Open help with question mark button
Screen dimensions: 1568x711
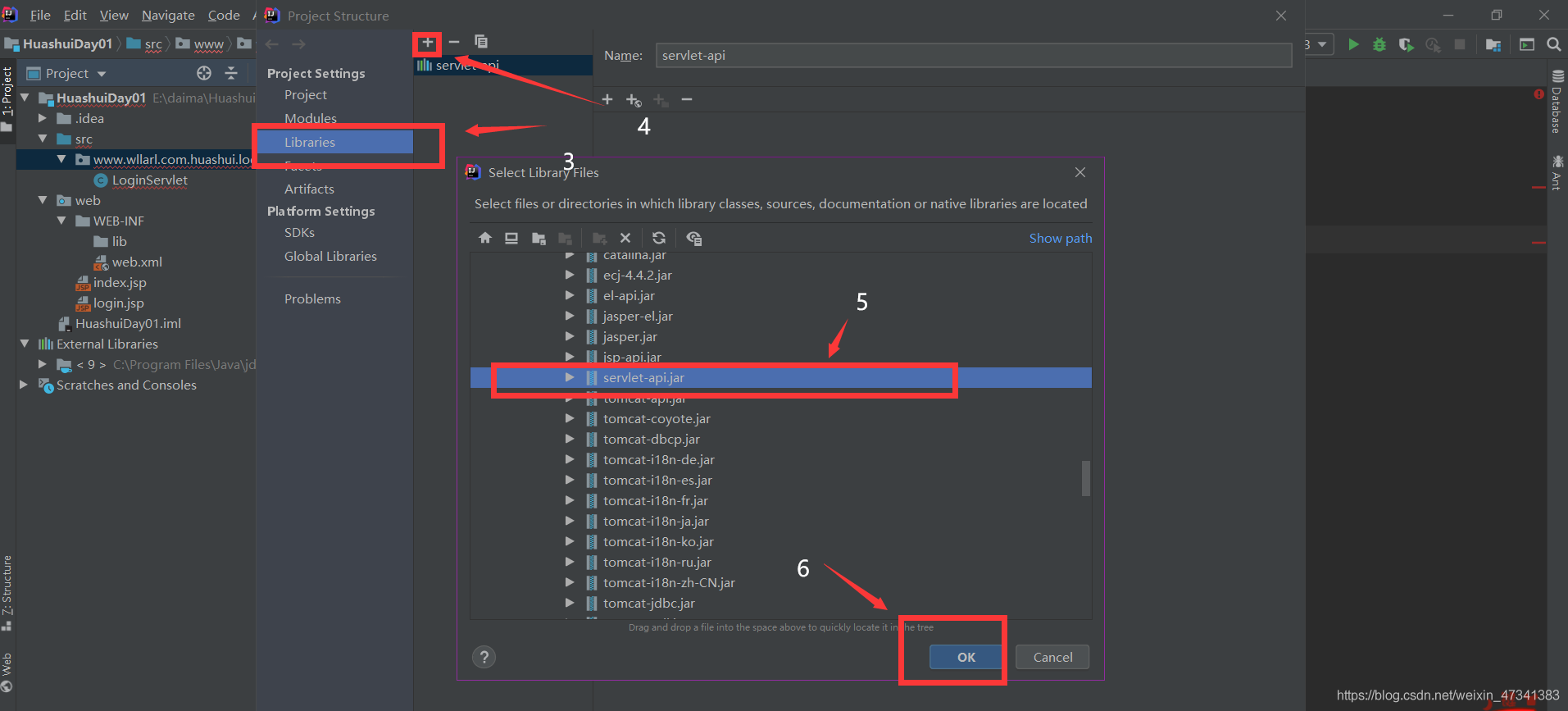click(484, 657)
